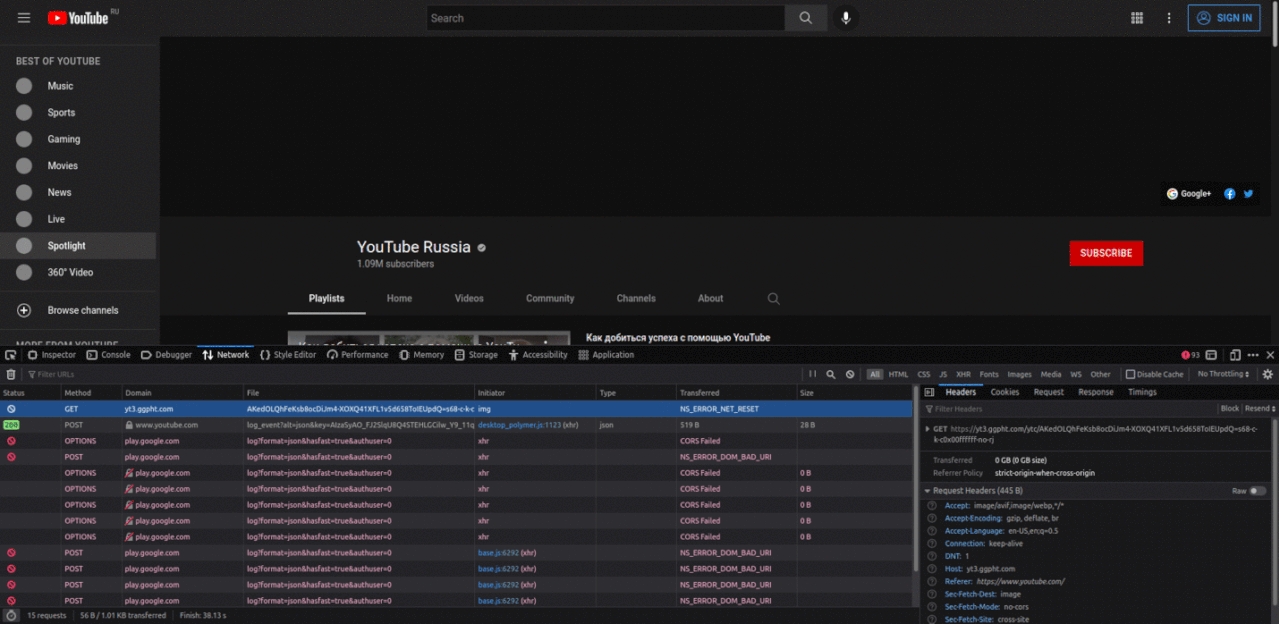Viewport: 1280px width, 624px height.
Task: Open the Debugger devtools tab
Action: [x=166, y=355]
